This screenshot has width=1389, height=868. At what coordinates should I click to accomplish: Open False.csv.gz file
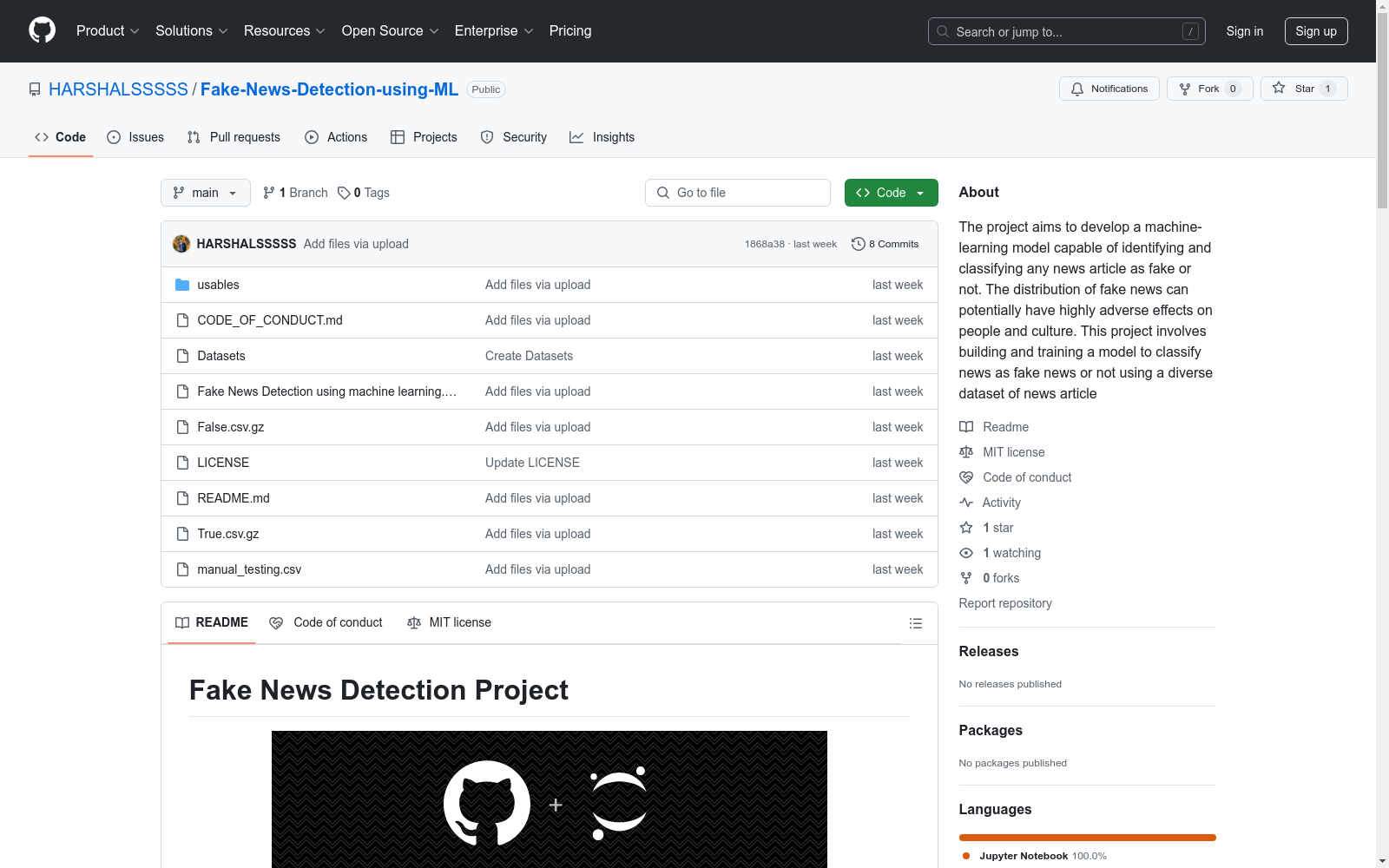click(231, 427)
